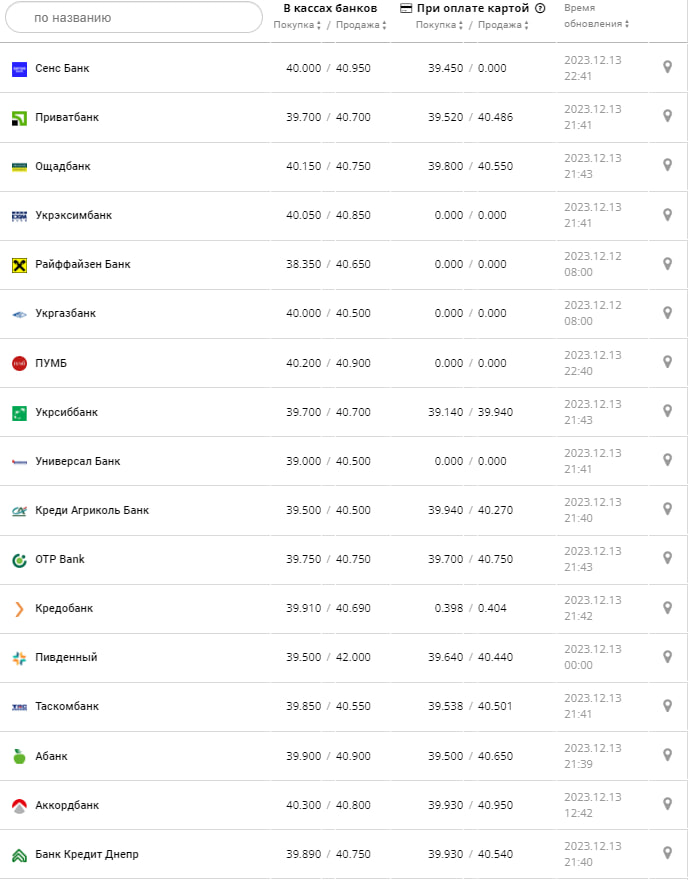Click the Райффайзен Банк logo icon
This screenshot has width=689, height=880.
coord(19,265)
